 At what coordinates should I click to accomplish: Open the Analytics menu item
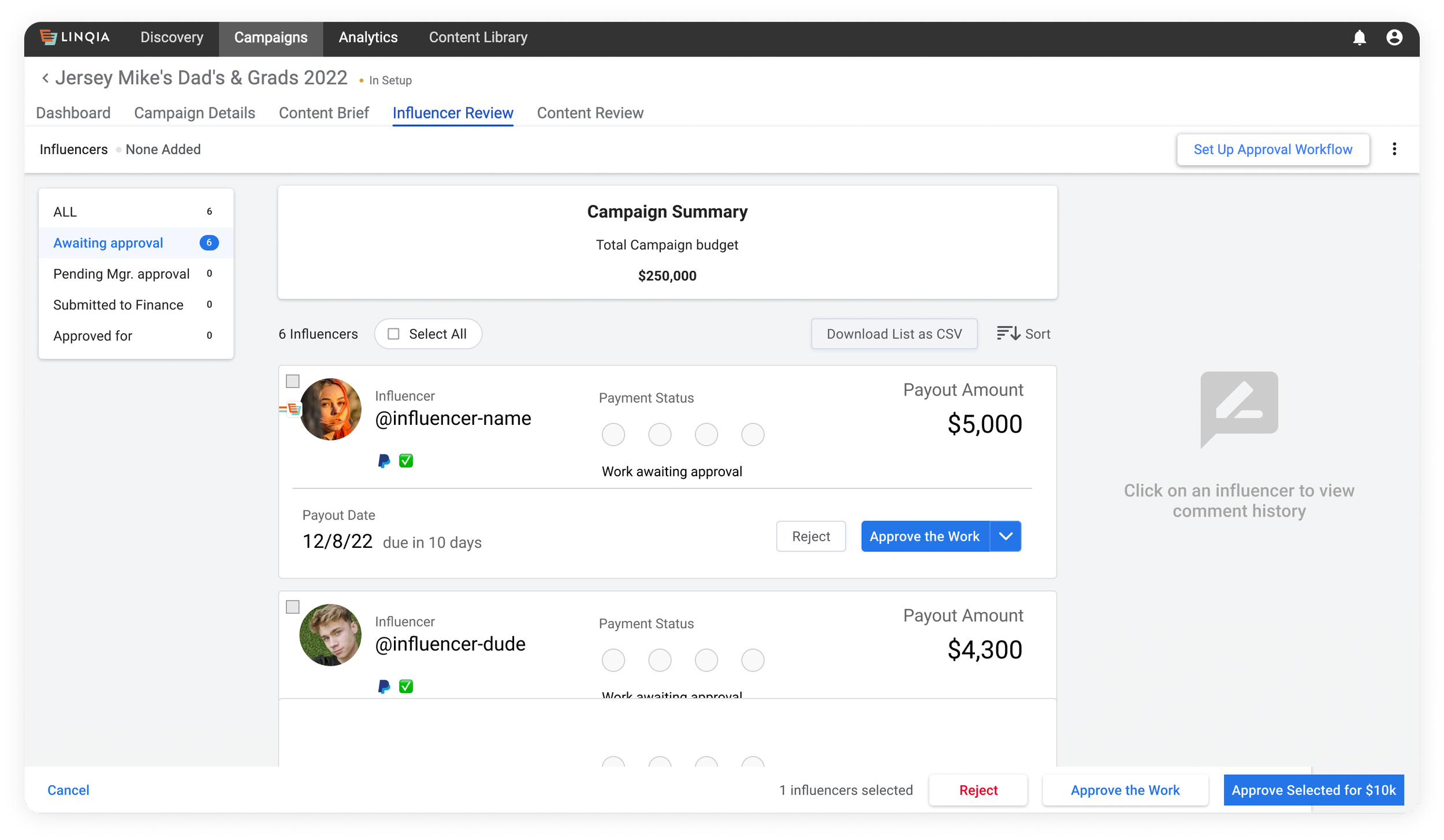click(368, 38)
